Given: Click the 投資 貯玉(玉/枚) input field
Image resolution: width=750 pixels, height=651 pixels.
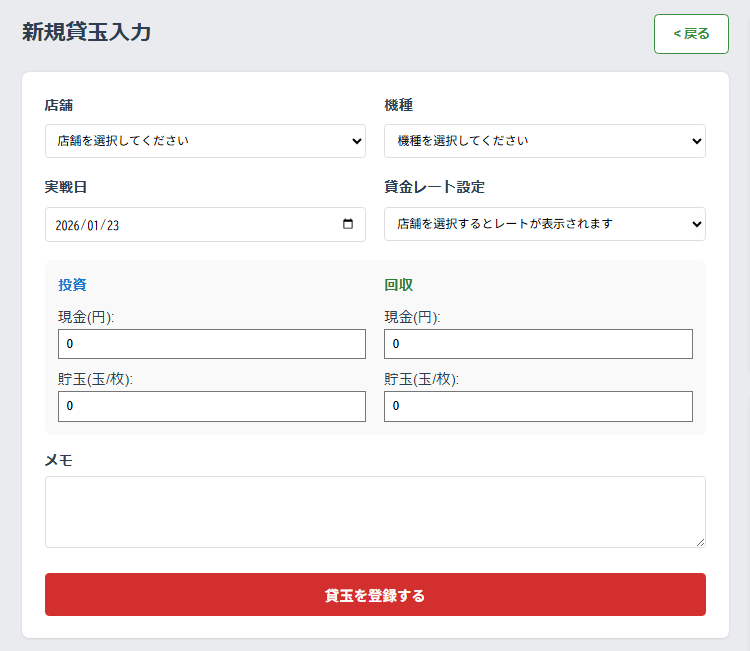Looking at the screenshot, I should coord(212,406).
